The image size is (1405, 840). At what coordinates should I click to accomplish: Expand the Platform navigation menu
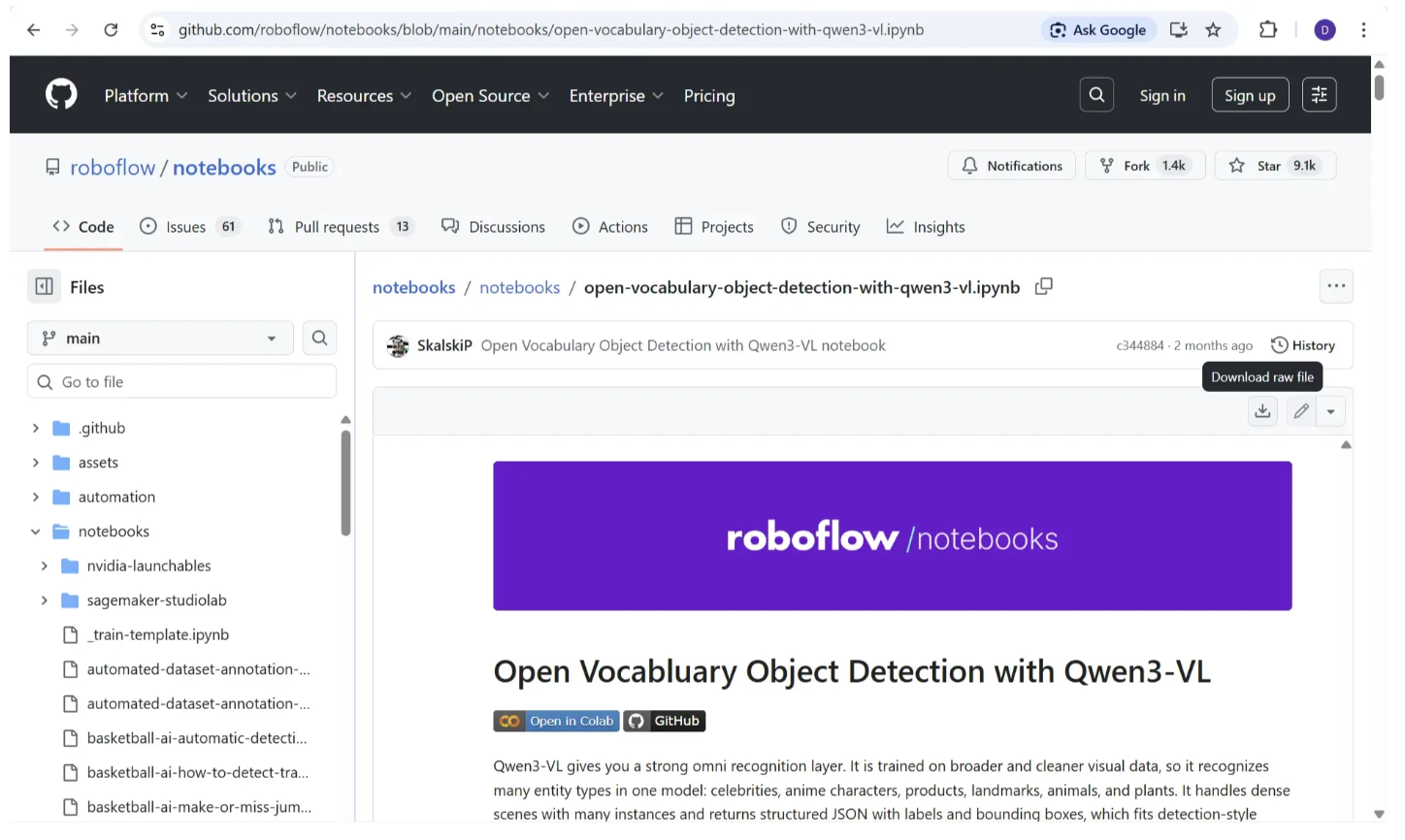146,96
